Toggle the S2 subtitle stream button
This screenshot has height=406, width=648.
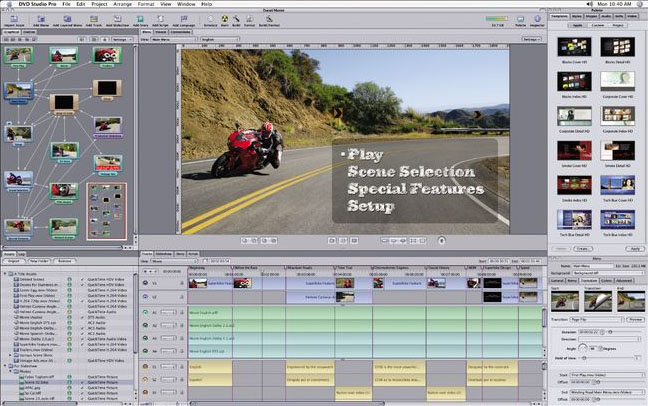tap(145, 379)
